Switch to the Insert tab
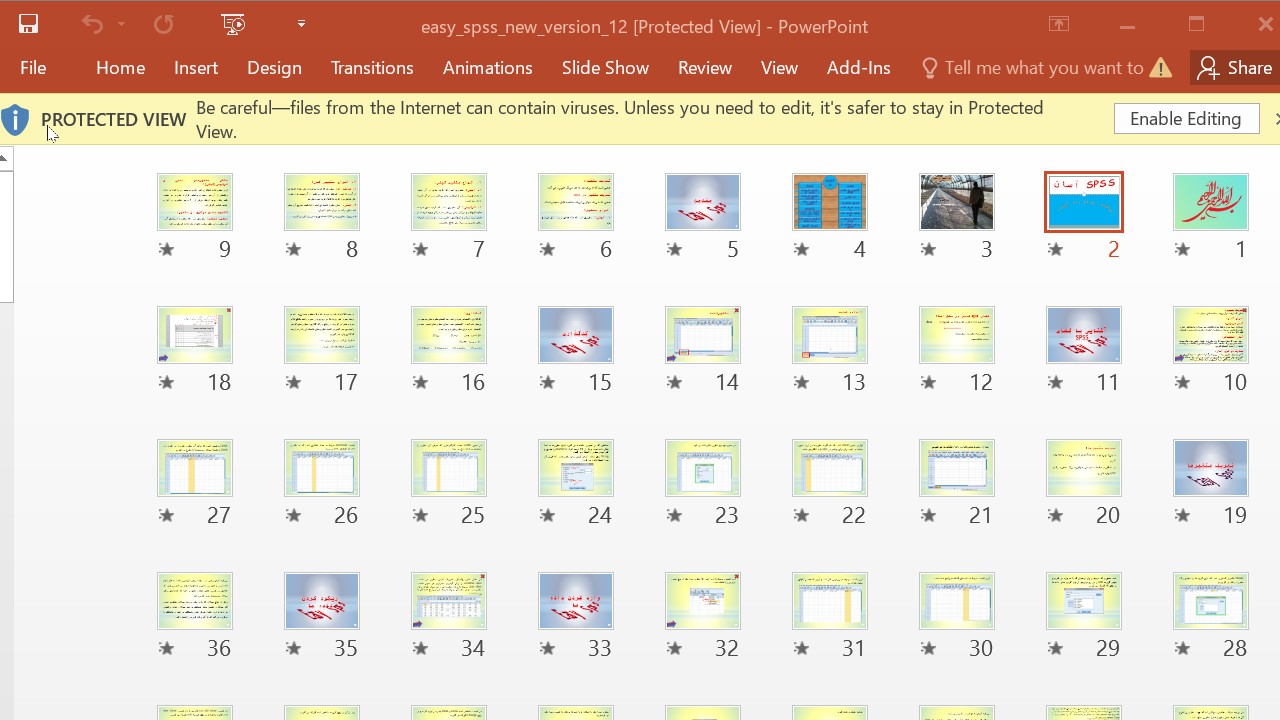 pyautogui.click(x=196, y=68)
